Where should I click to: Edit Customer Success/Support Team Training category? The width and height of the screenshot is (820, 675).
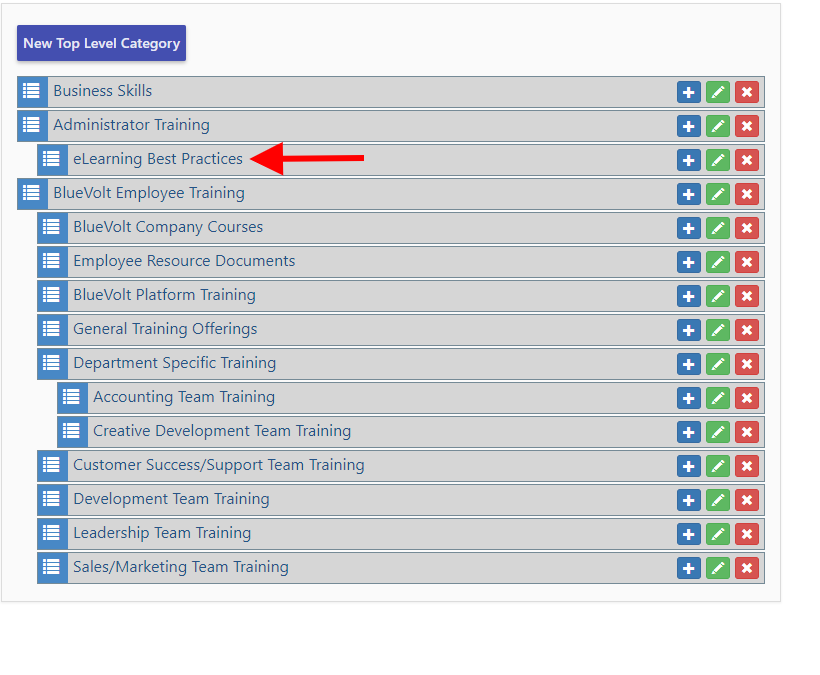coord(718,466)
